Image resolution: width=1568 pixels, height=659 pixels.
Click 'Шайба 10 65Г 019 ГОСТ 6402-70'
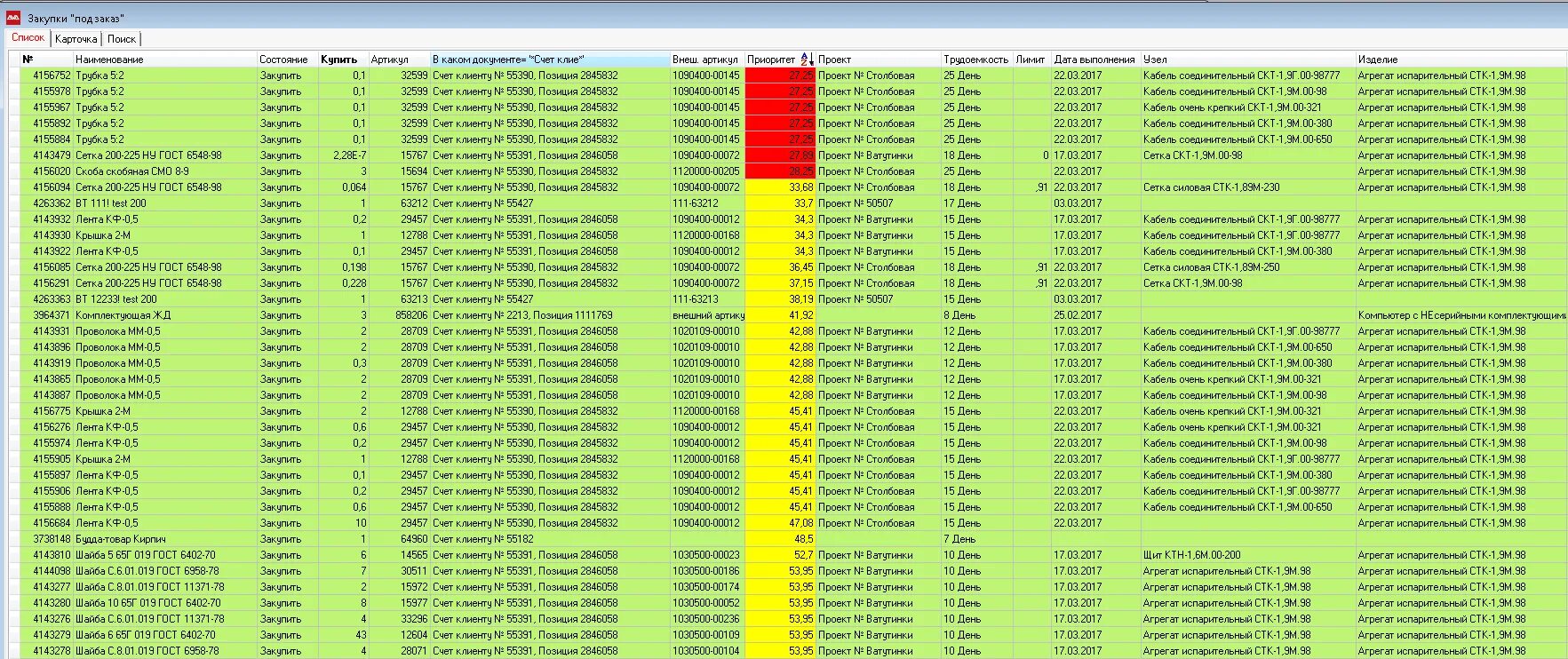(x=148, y=603)
